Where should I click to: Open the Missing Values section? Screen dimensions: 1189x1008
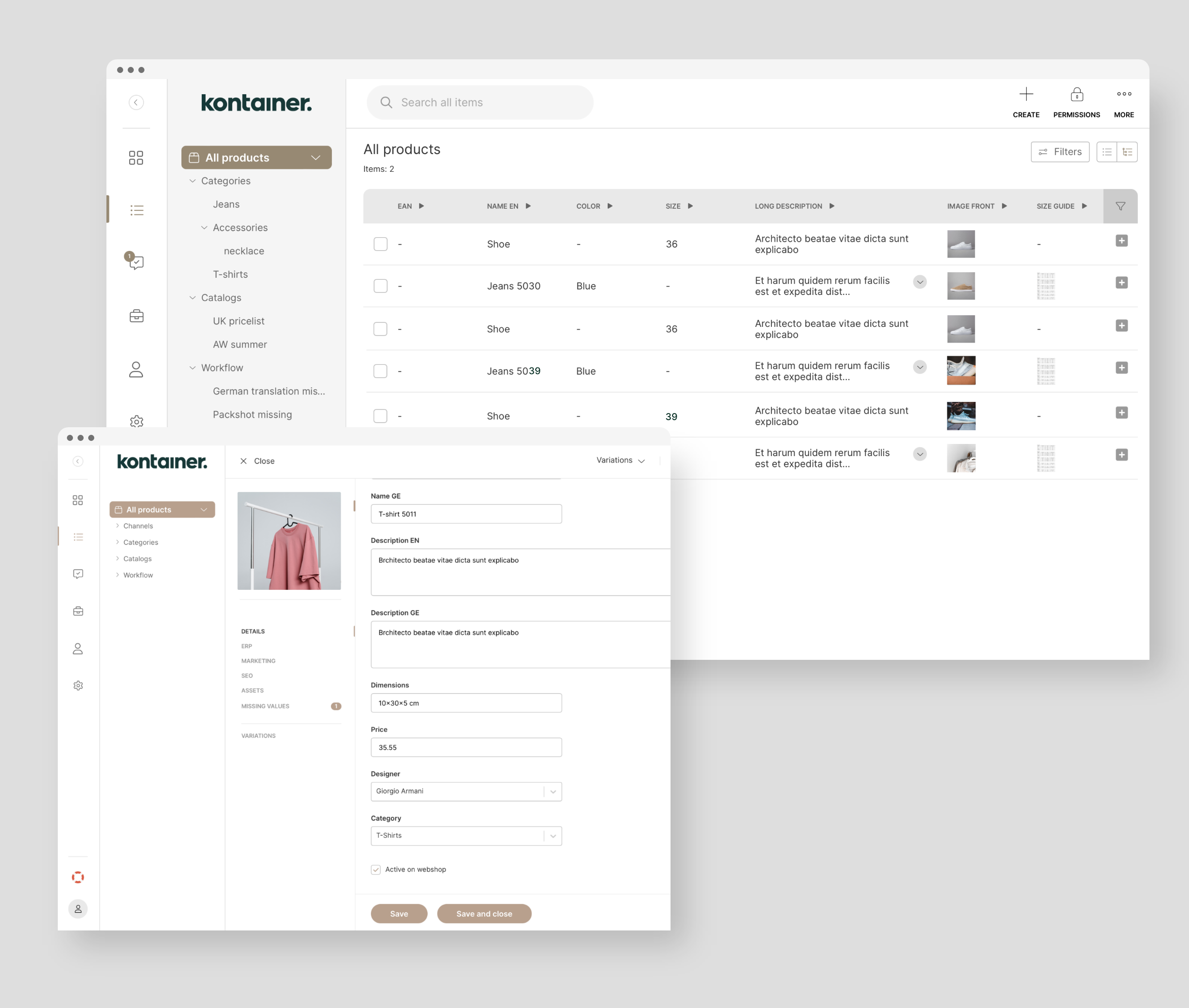(265, 706)
